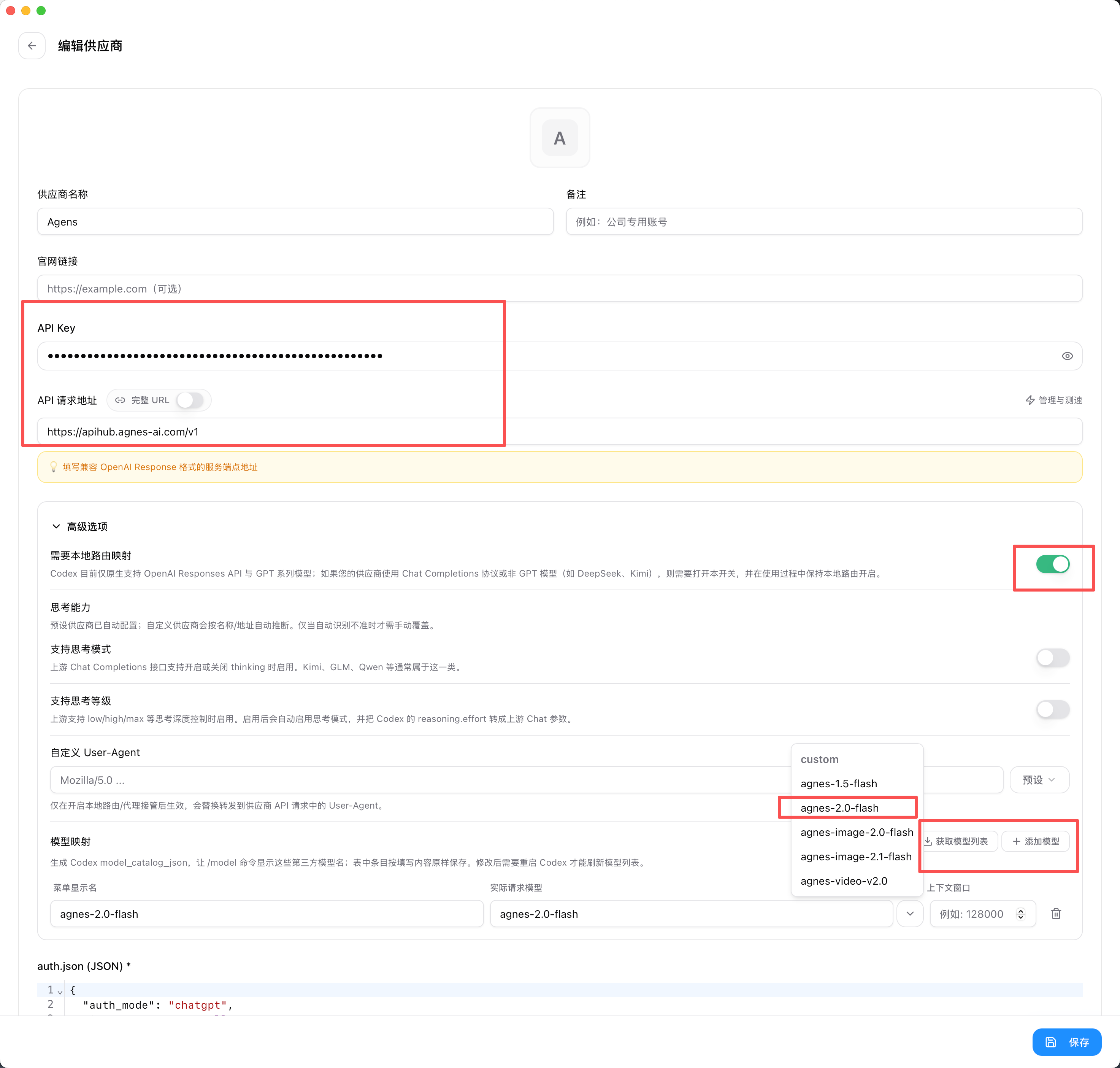Disable 需要本地路由映射 switch
This screenshot has width=1120, height=1068.
[x=1052, y=564]
